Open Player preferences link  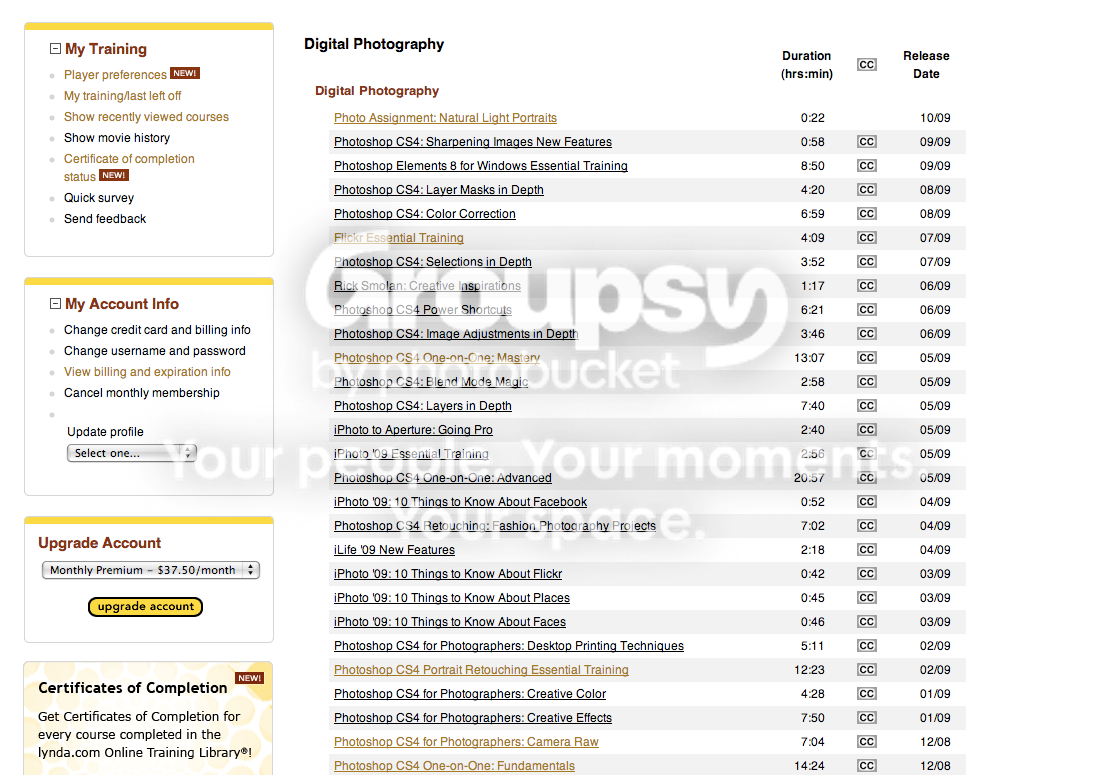pos(115,75)
